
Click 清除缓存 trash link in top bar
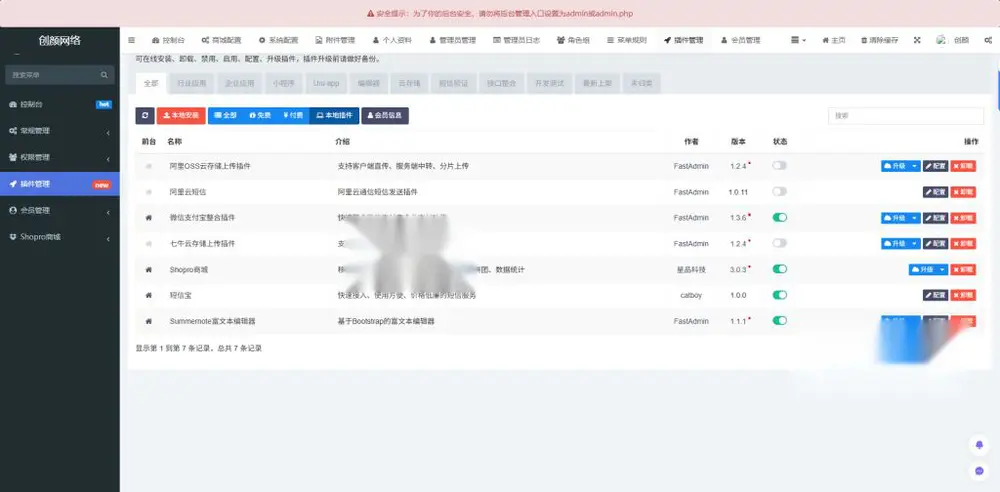pos(879,40)
